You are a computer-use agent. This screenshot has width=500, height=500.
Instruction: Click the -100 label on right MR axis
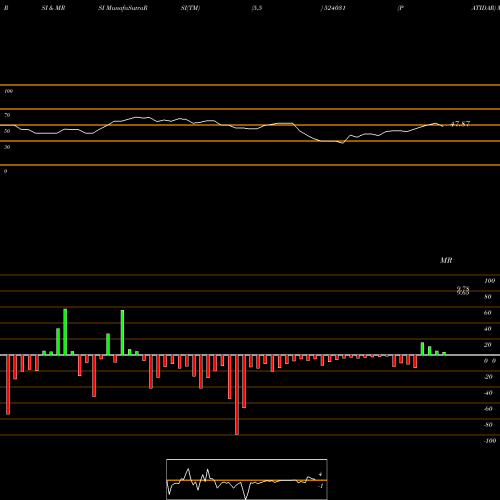point(490,441)
